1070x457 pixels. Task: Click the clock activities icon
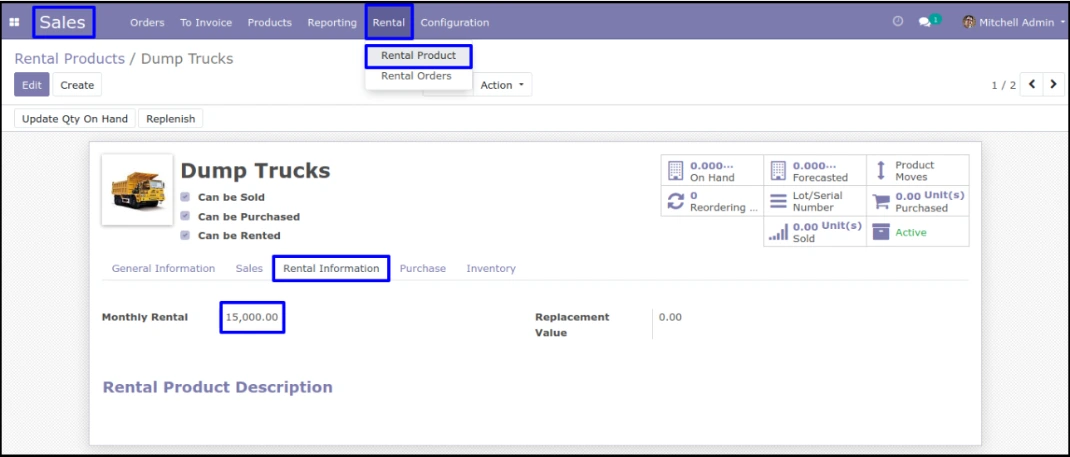coord(897,22)
